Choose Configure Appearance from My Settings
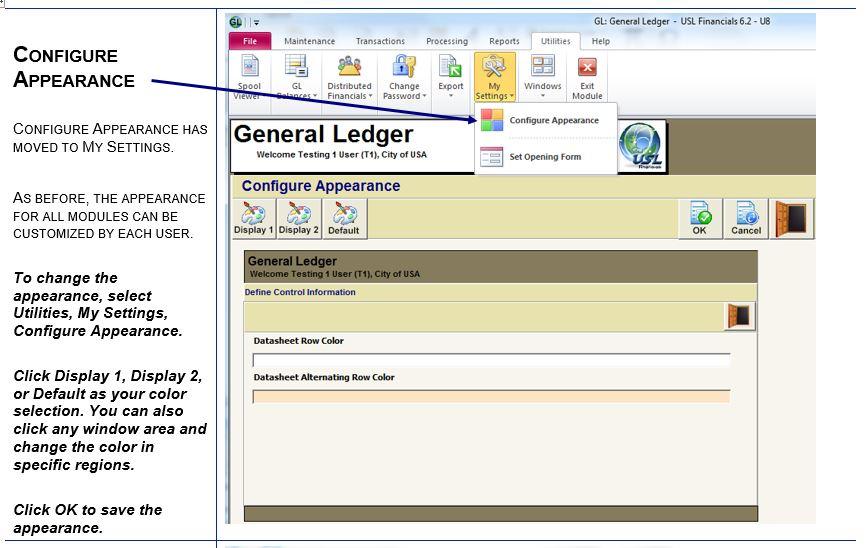868x548 pixels. (546, 120)
